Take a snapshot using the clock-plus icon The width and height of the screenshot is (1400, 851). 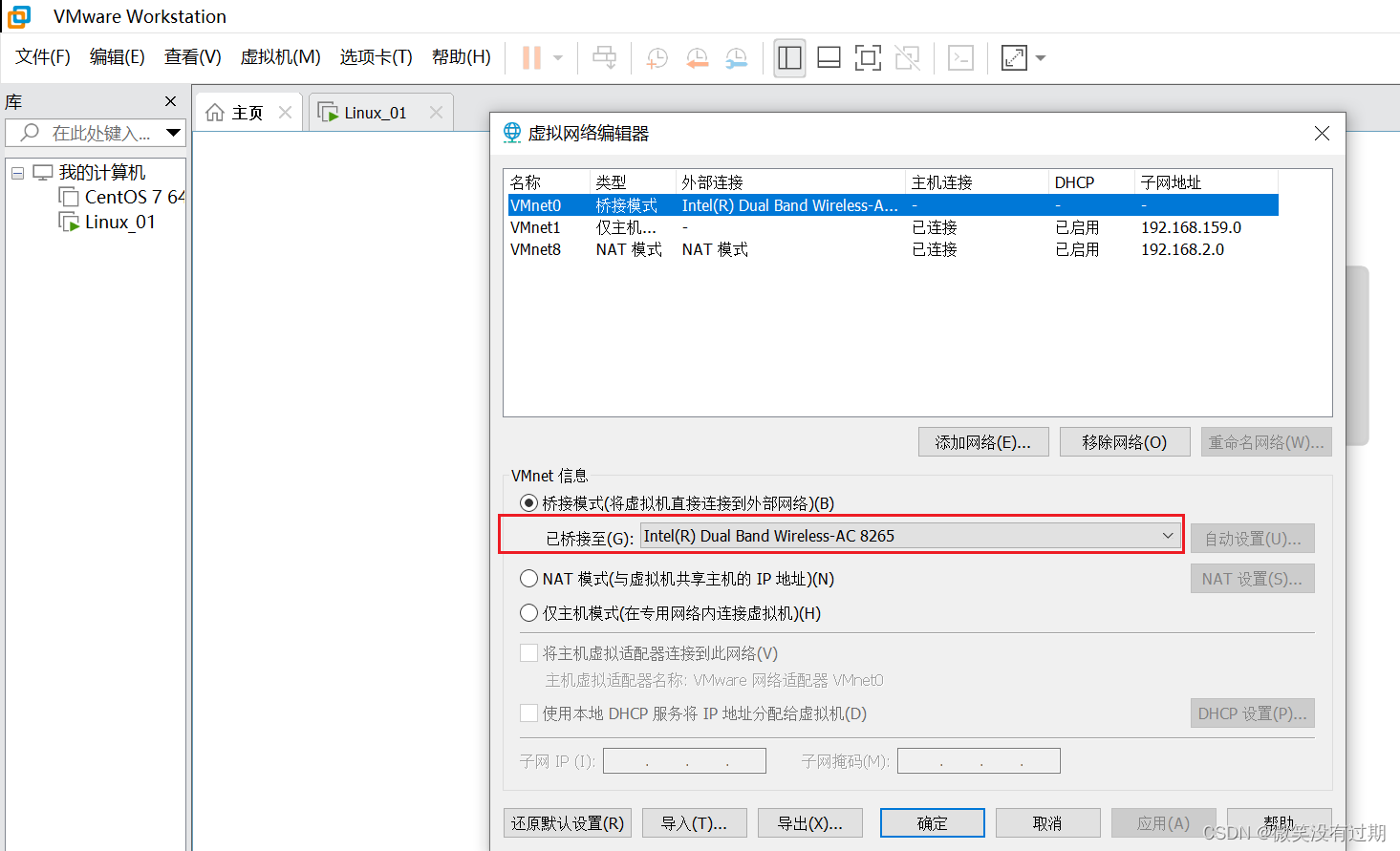(x=657, y=58)
